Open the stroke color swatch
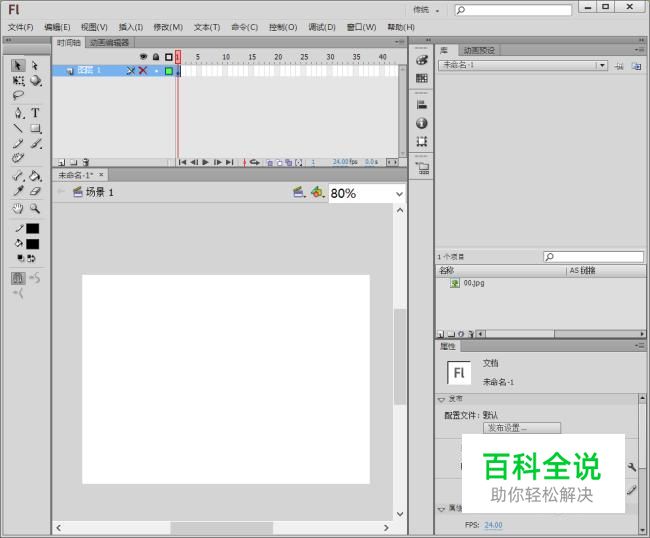 [32, 229]
